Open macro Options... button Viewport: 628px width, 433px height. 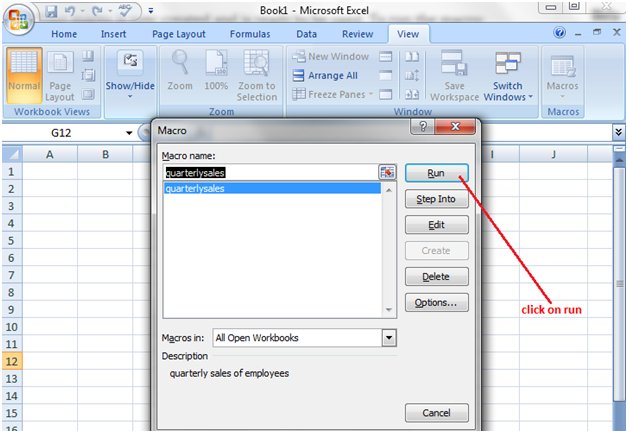(x=436, y=302)
